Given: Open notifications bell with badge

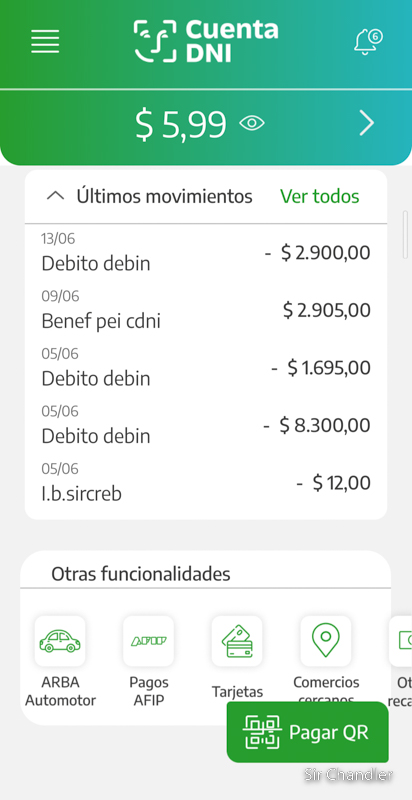Looking at the screenshot, I should click(x=368, y=41).
